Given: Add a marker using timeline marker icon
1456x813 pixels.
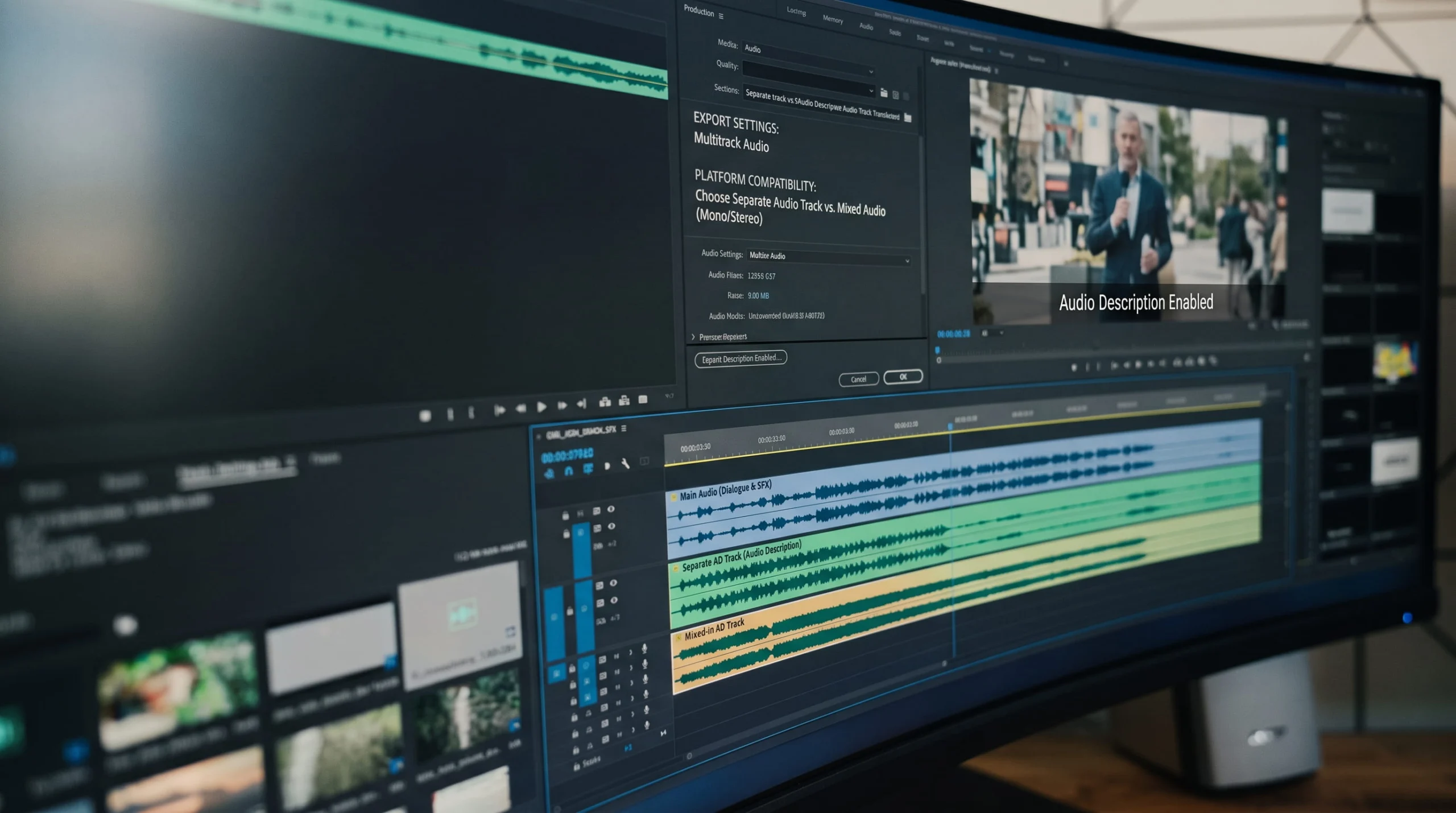Looking at the screenshot, I should coord(607,466).
